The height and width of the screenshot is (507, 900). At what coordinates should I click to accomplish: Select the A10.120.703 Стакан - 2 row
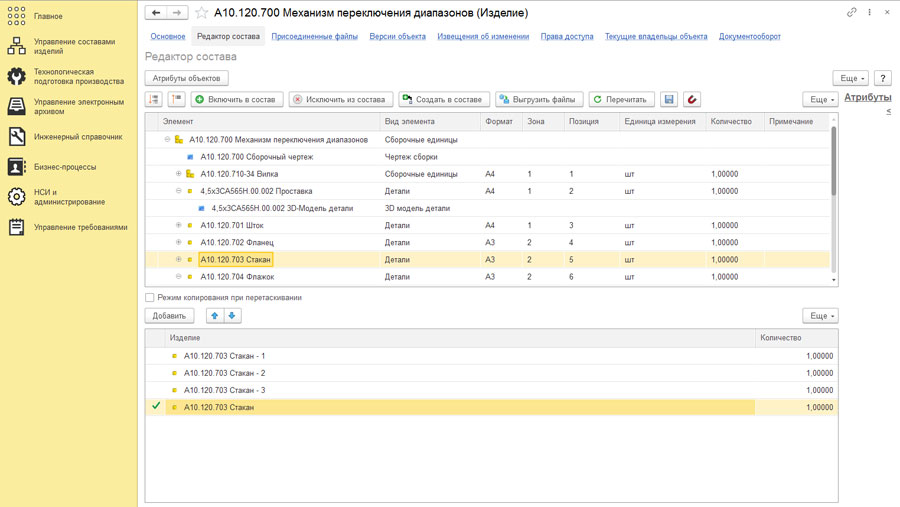pos(224,373)
